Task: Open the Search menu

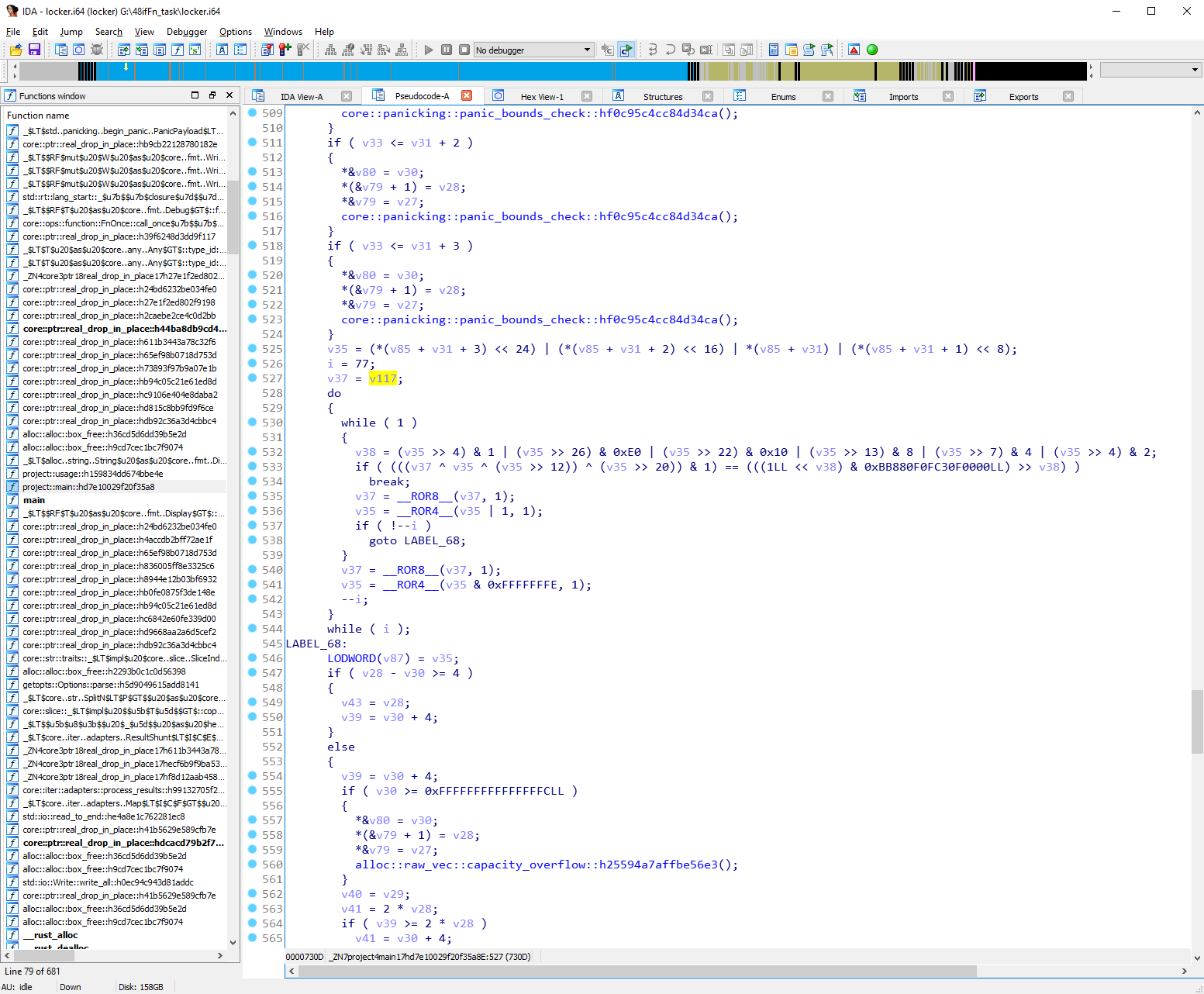Action: point(109,32)
